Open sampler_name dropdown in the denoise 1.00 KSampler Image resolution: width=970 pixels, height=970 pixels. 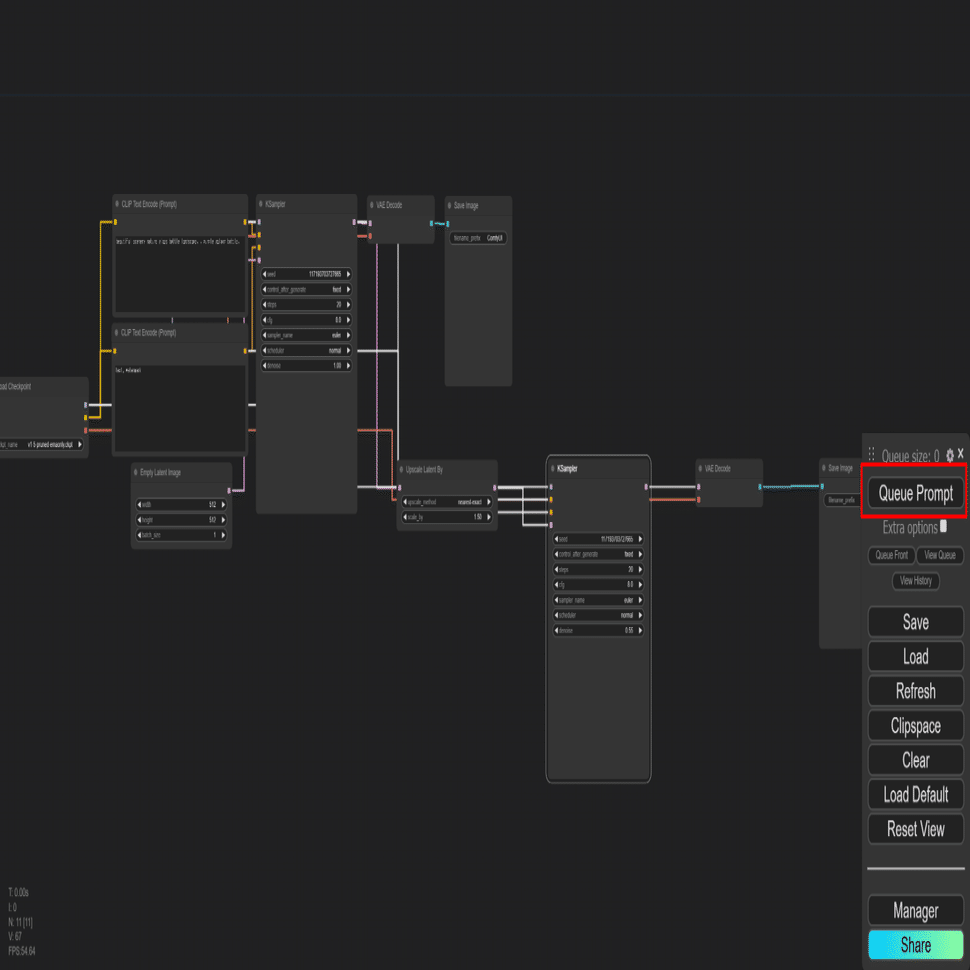coord(306,335)
